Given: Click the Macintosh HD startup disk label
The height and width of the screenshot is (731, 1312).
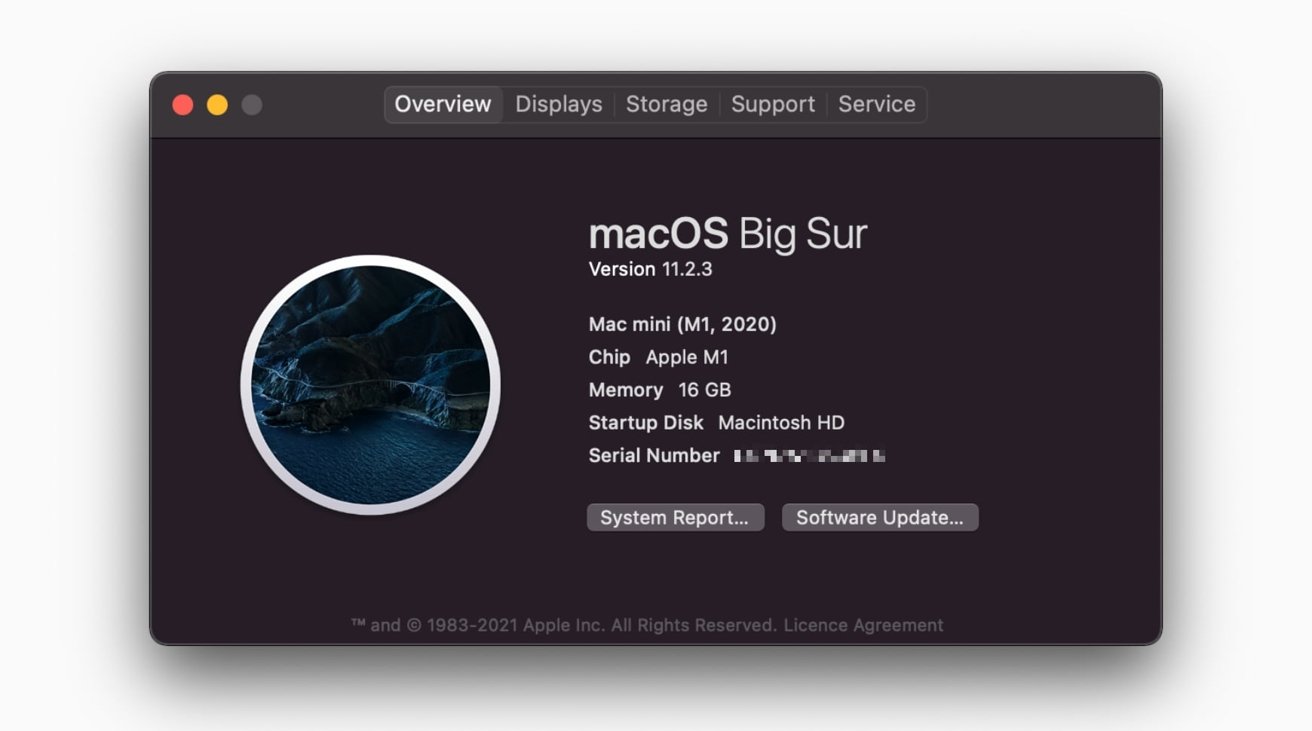Looking at the screenshot, I should point(779,422).
